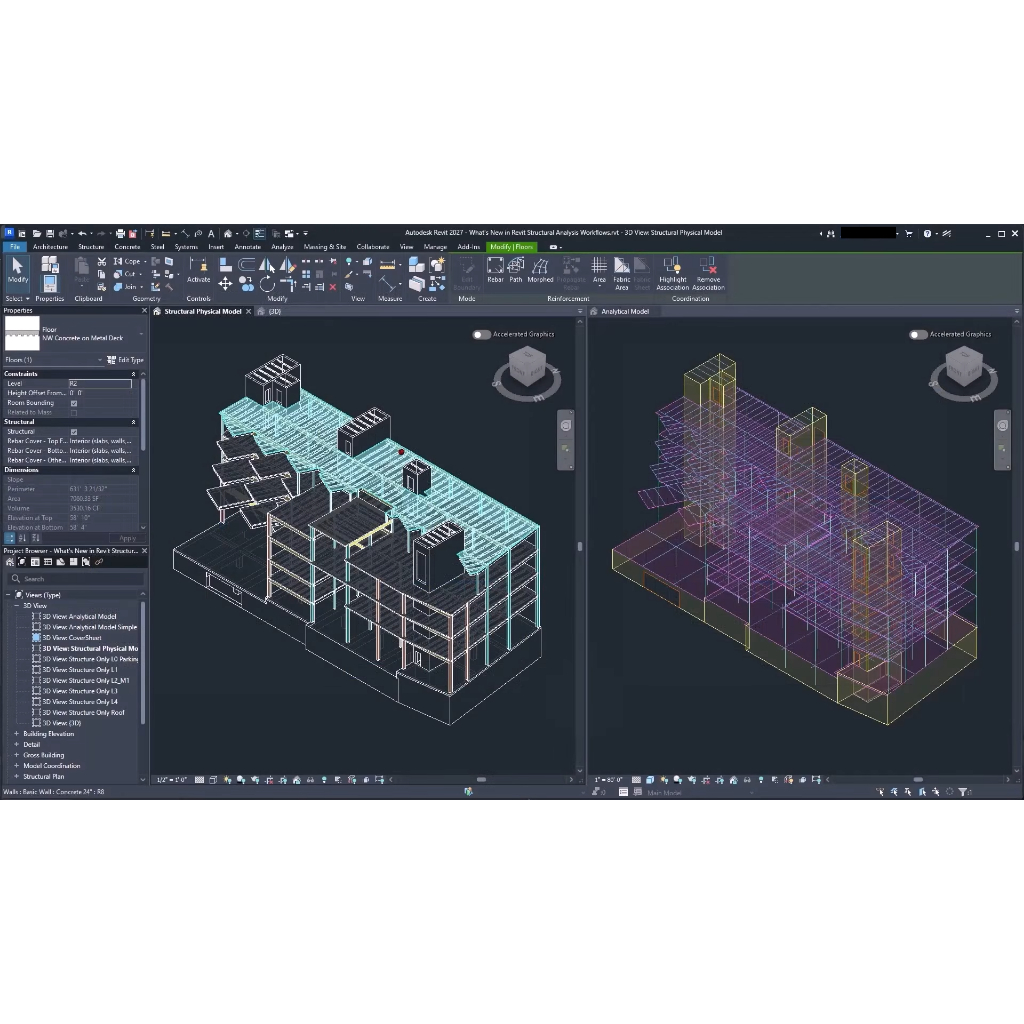Viewport: 1024px width, 1024px height.
Task: Select the Modify arrow tool
Action: (x=18, y=270)
